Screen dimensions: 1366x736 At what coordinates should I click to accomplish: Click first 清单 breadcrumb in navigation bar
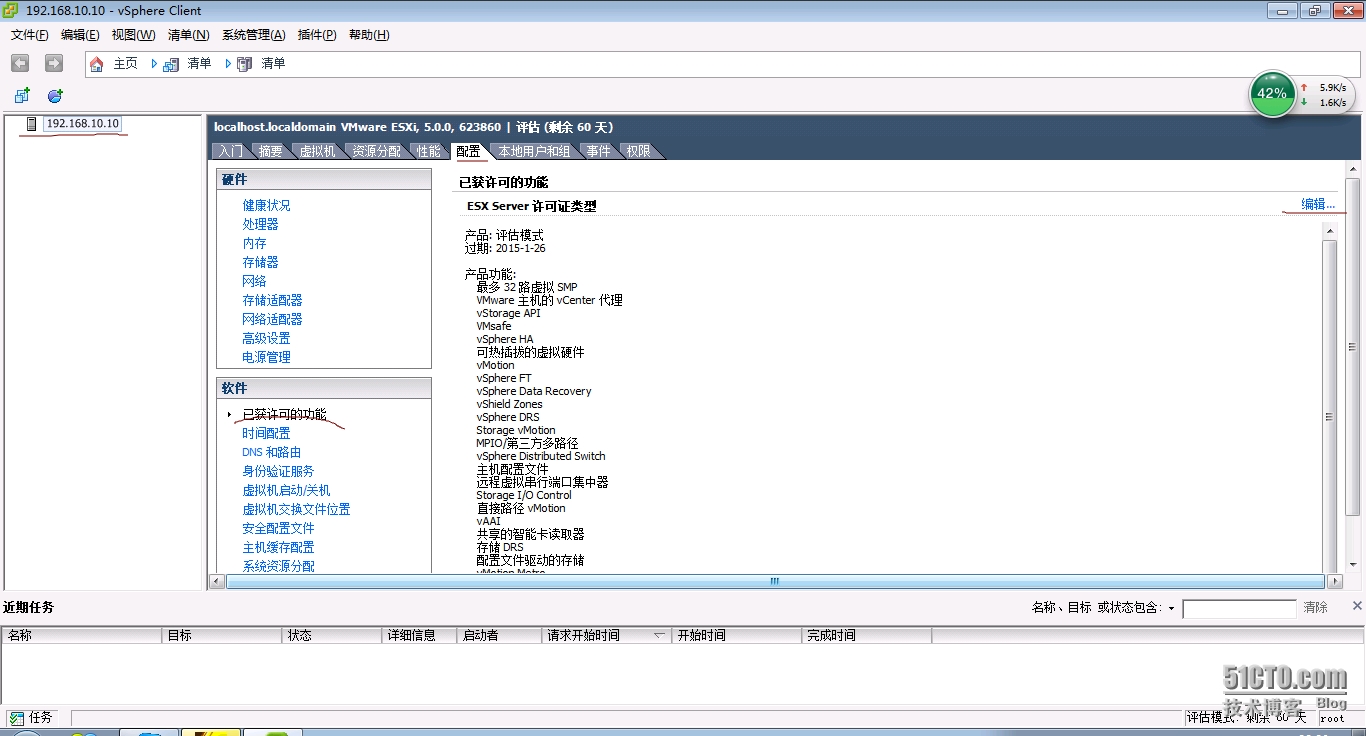point(199,63)
